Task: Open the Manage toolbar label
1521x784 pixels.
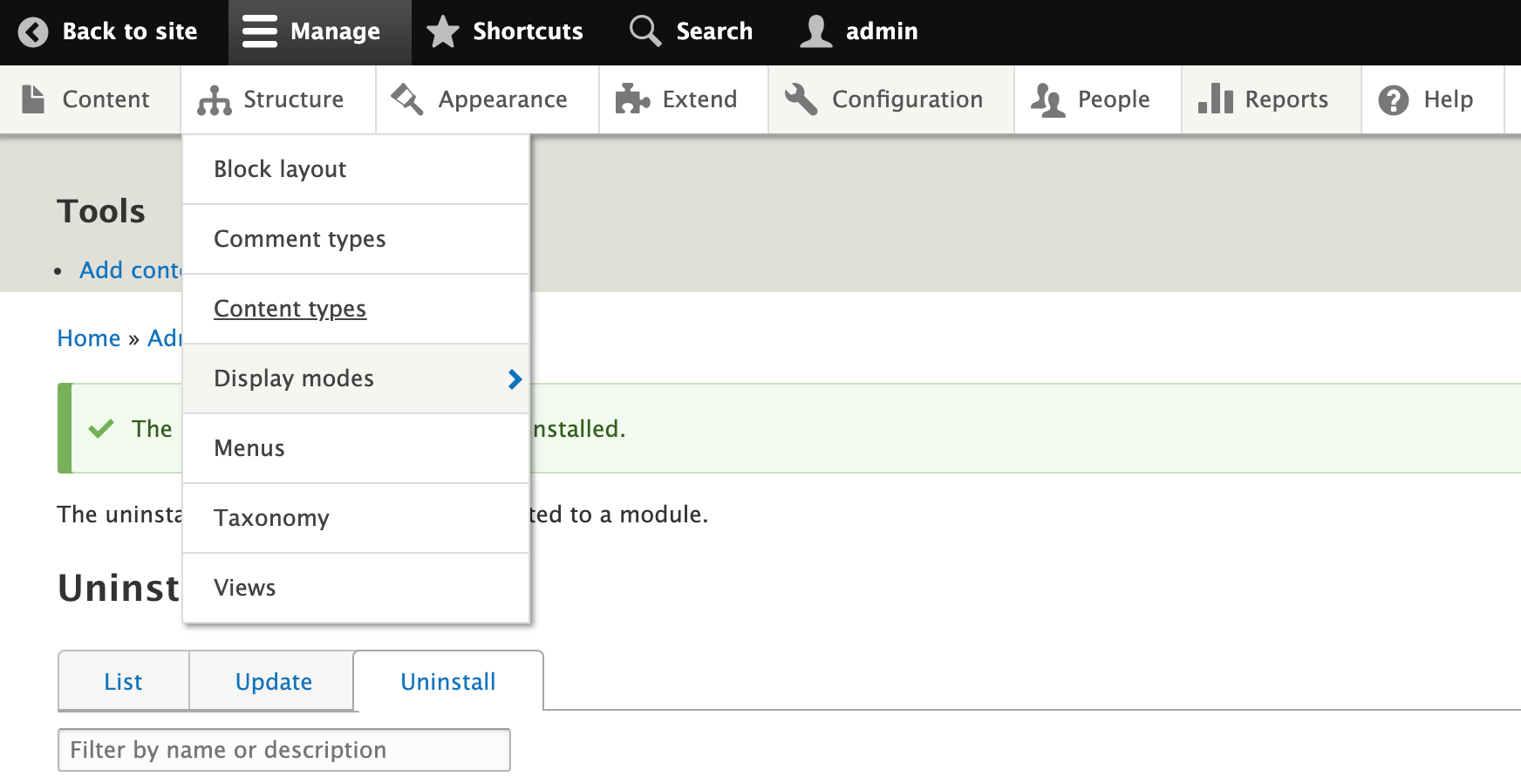Action: point(335,31)
